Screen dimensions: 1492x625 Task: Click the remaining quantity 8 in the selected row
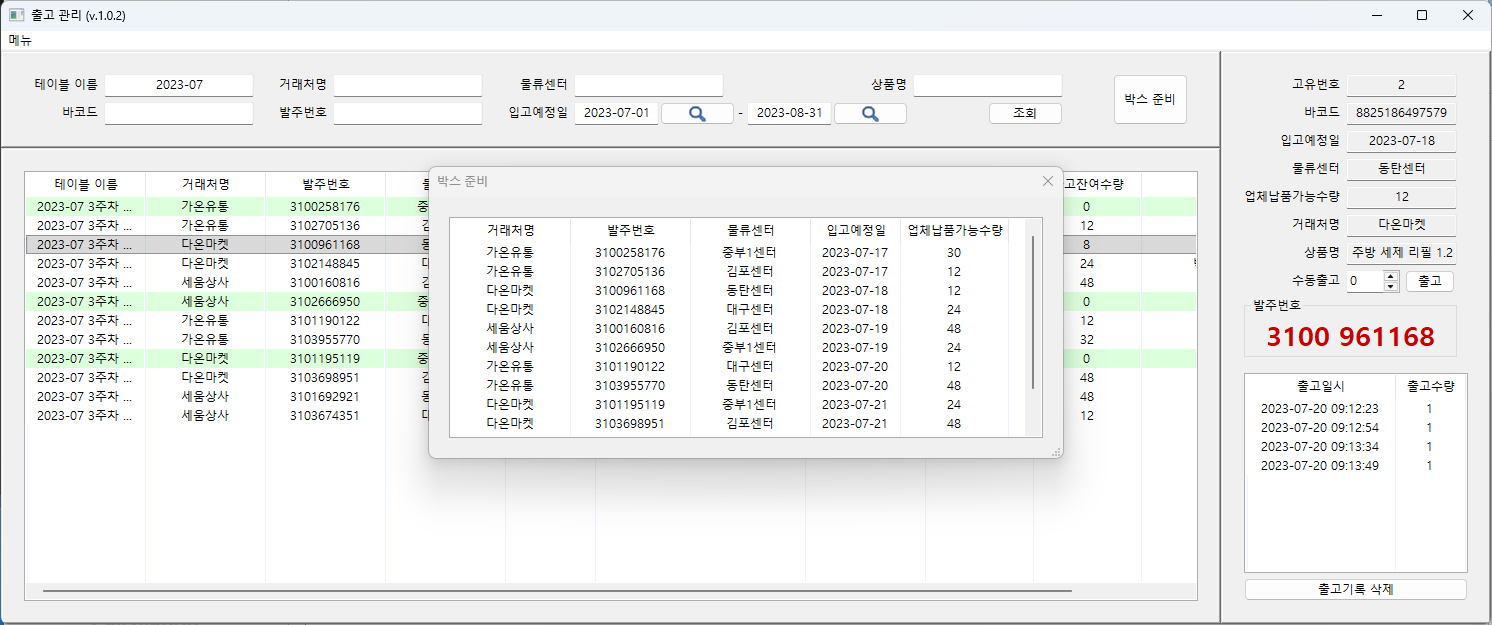[1087, 244]
